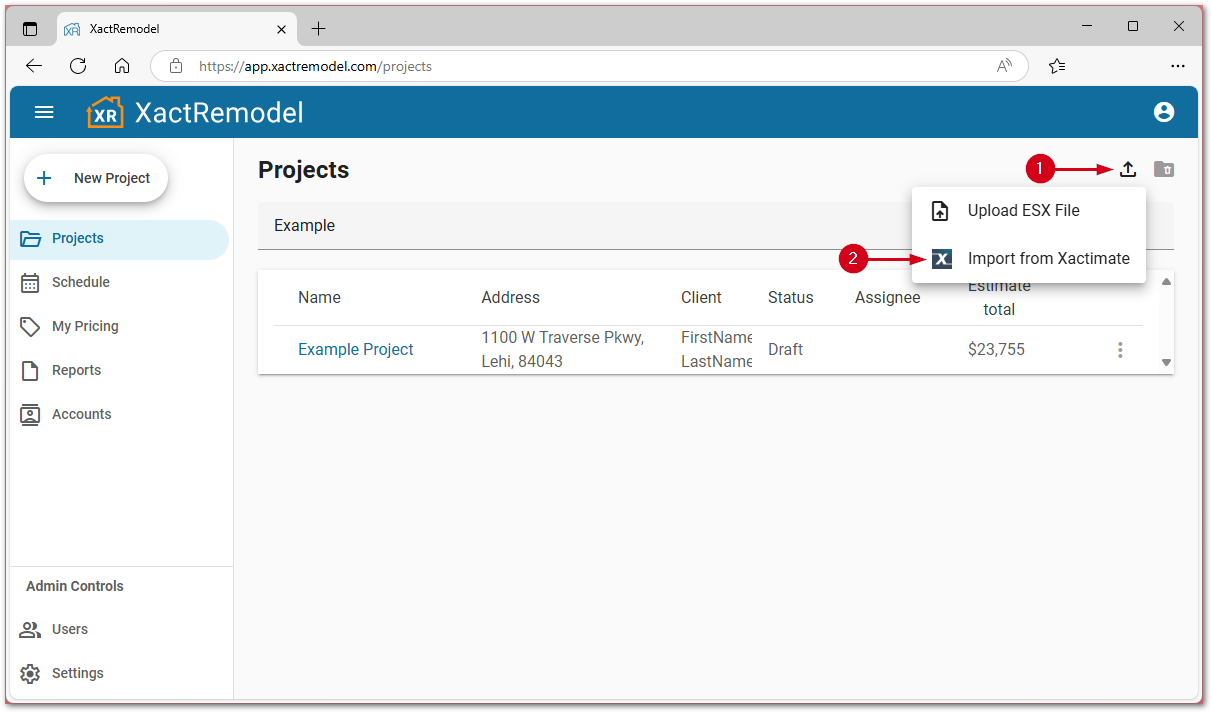Go back with browser back arrow
Image resolution: width=1212 pixels, height=713 pixels.
(x=34, y=66)
